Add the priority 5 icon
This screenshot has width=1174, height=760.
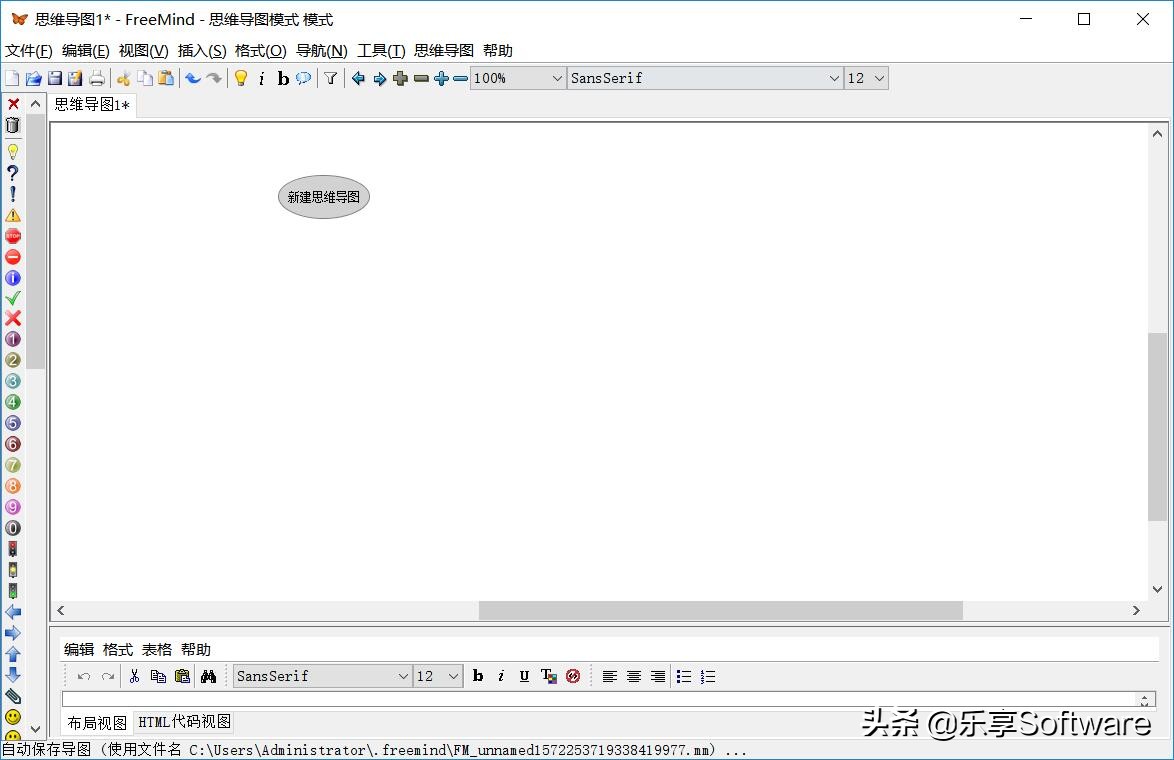pyautogui.click(x=13, y=423)
